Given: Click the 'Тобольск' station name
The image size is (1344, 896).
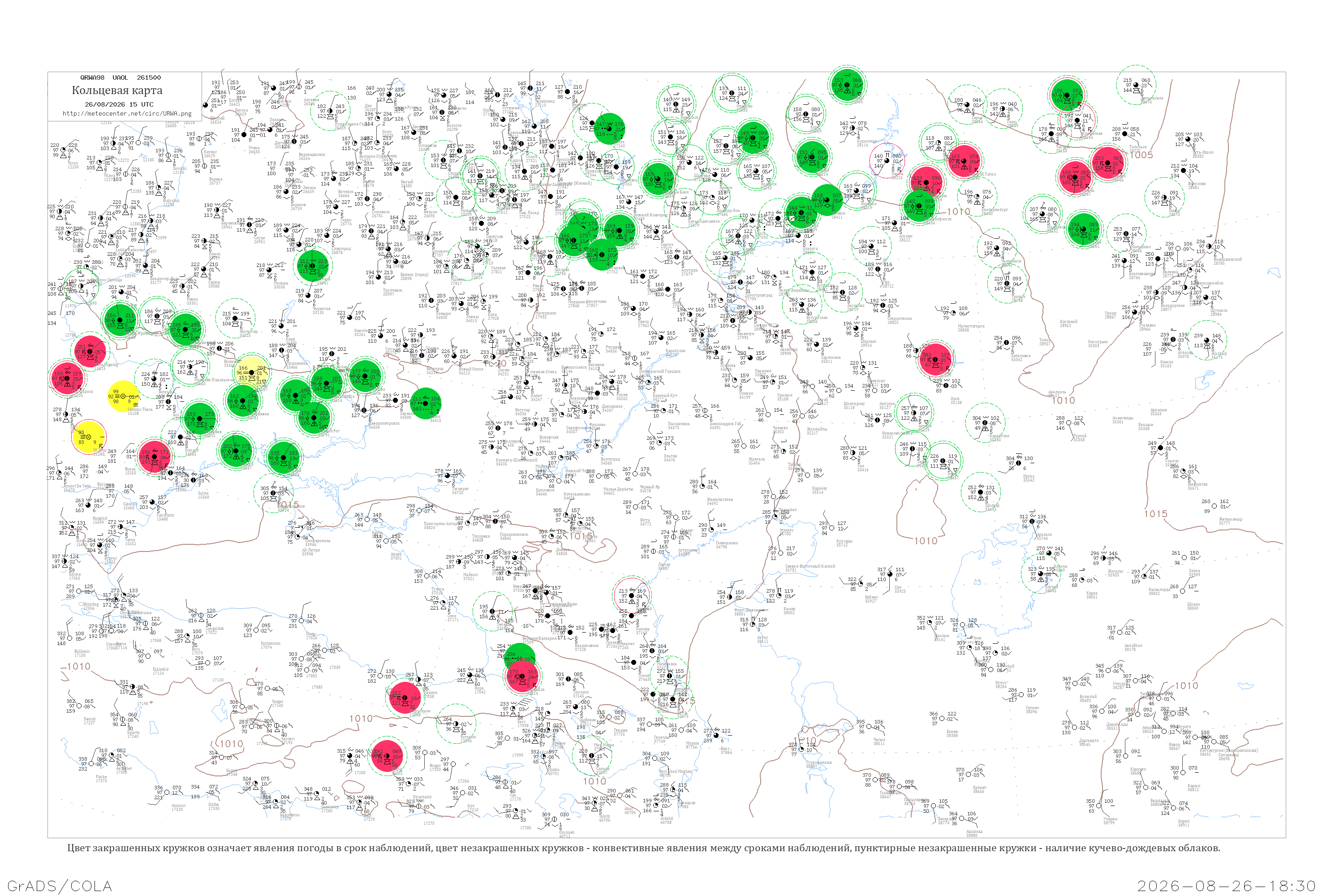Looking at the screenshot, I should coord(1138,147).
